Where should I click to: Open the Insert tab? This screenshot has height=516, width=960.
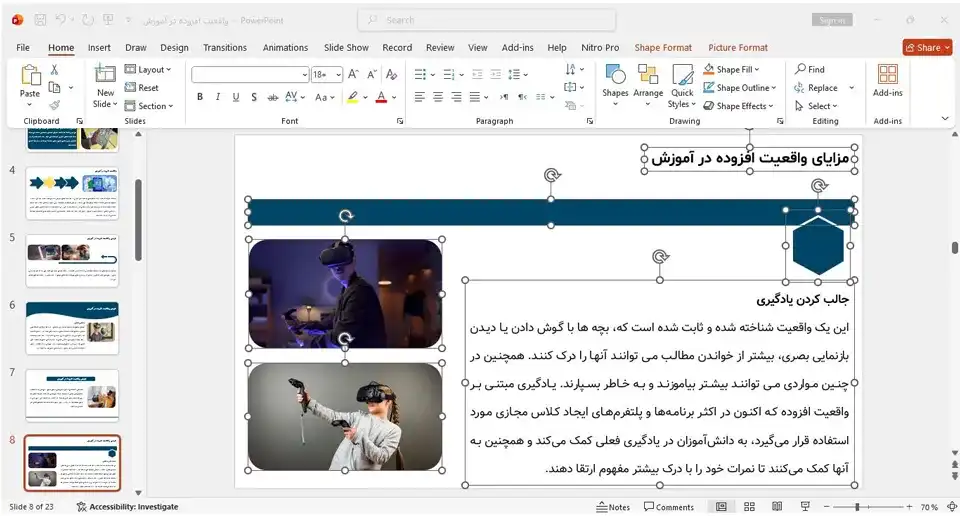99,48
